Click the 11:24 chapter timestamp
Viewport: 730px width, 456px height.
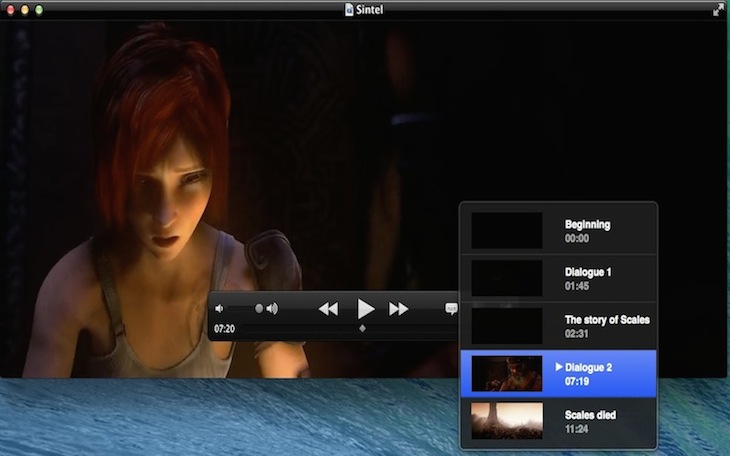pos(577,429)
